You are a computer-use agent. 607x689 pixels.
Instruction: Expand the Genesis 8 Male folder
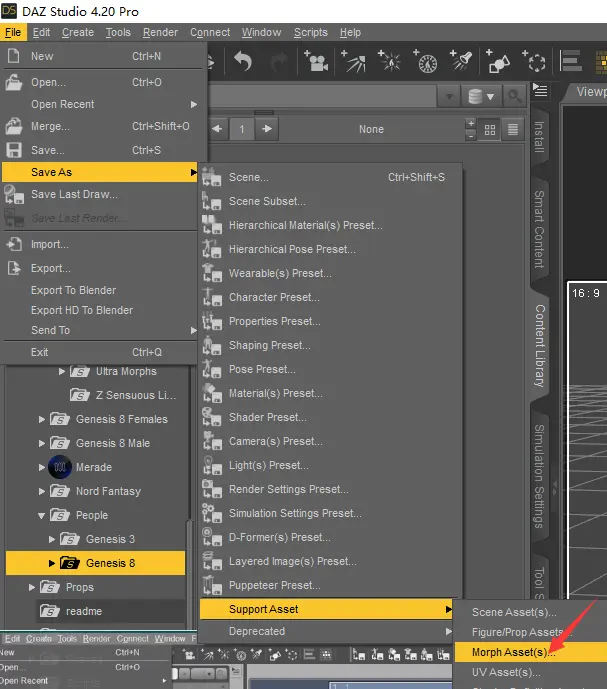click(41, 443)
